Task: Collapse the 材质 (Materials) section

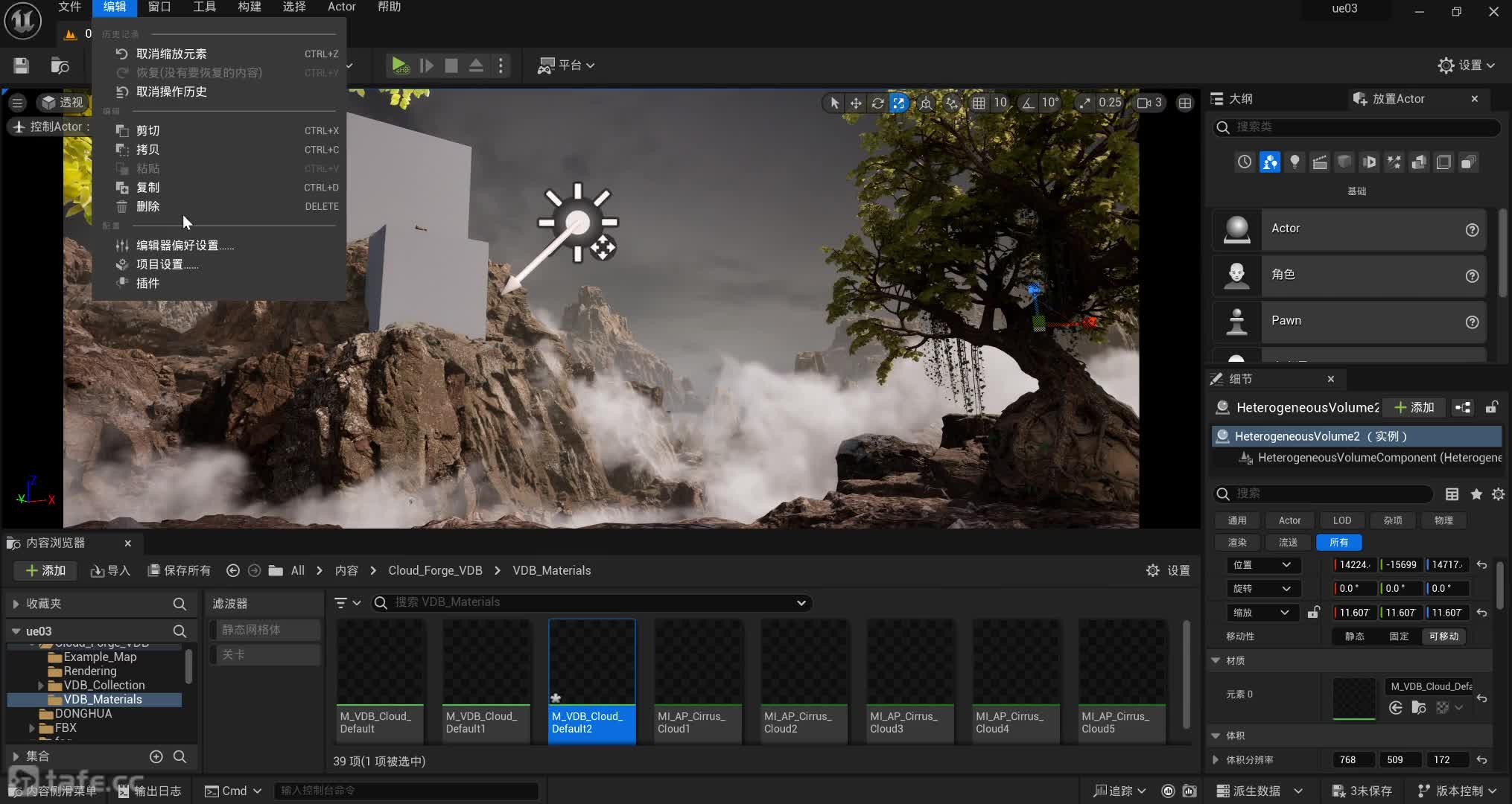Action: coord(1216,660)
